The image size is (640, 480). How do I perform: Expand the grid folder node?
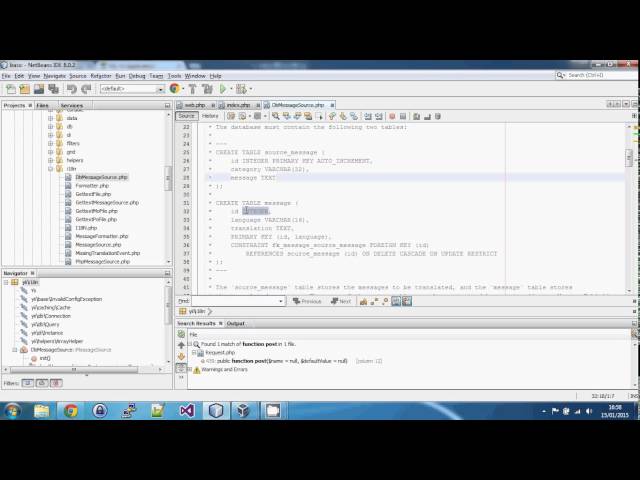tap(51, 152)
